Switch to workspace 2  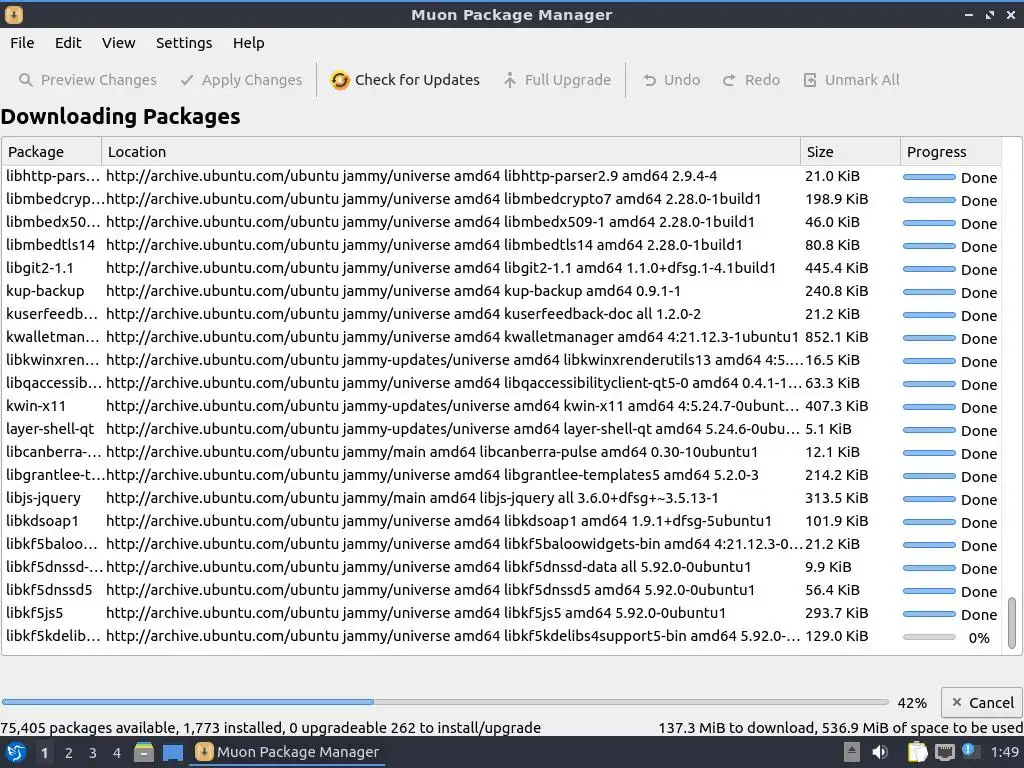(69, 753)
